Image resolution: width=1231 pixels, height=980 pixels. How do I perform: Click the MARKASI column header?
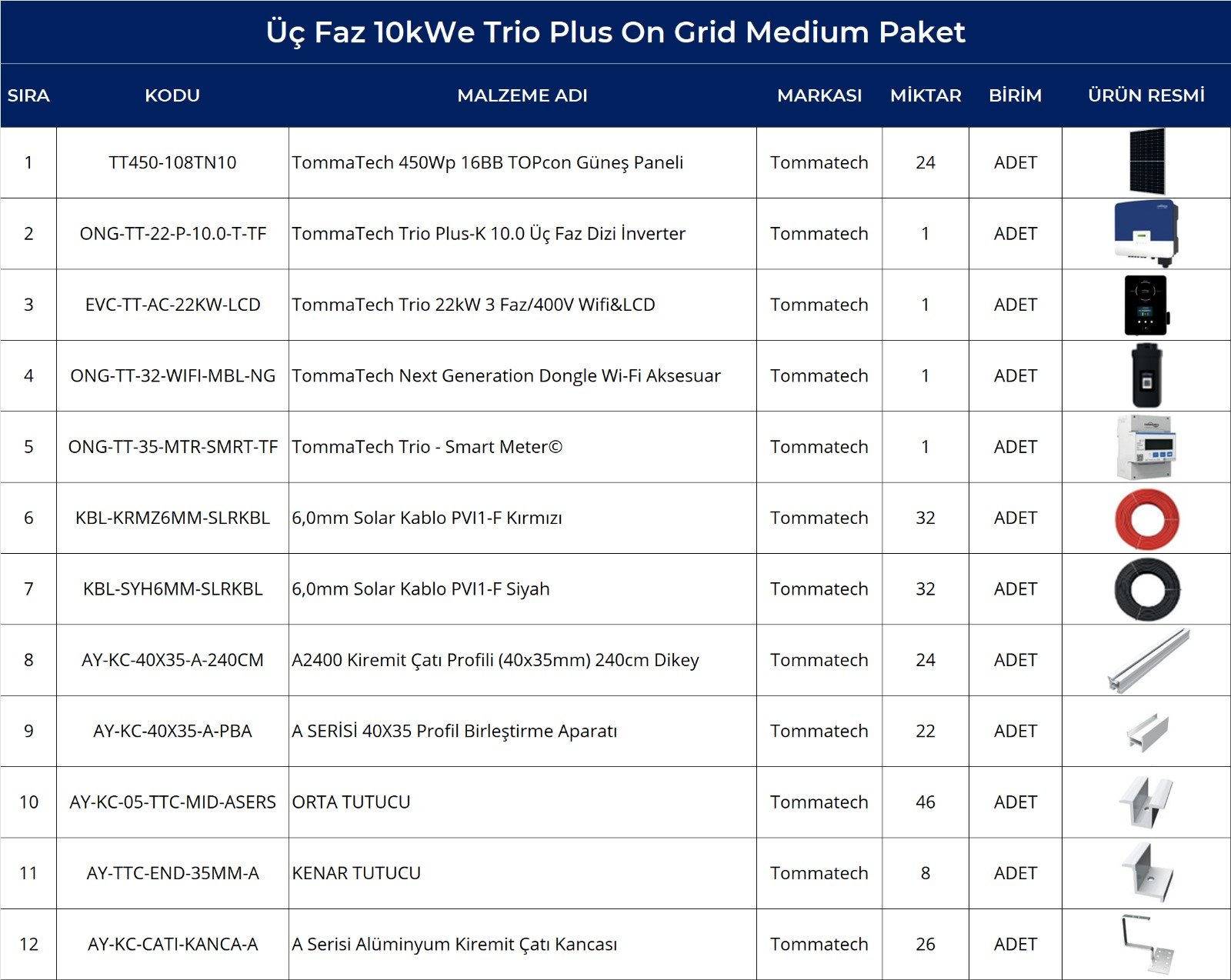819,95
